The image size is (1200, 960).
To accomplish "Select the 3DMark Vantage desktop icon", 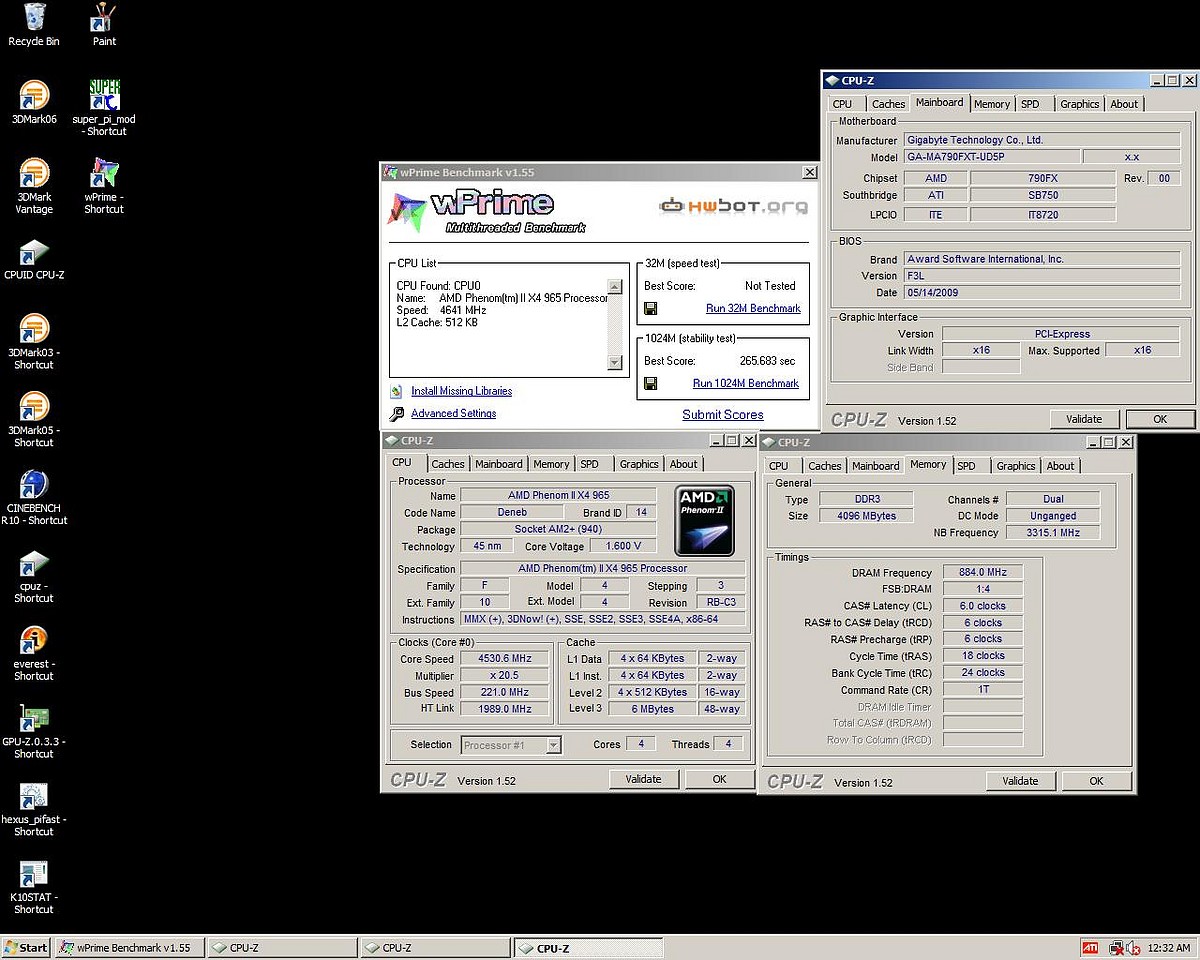I will click(34, 173).
